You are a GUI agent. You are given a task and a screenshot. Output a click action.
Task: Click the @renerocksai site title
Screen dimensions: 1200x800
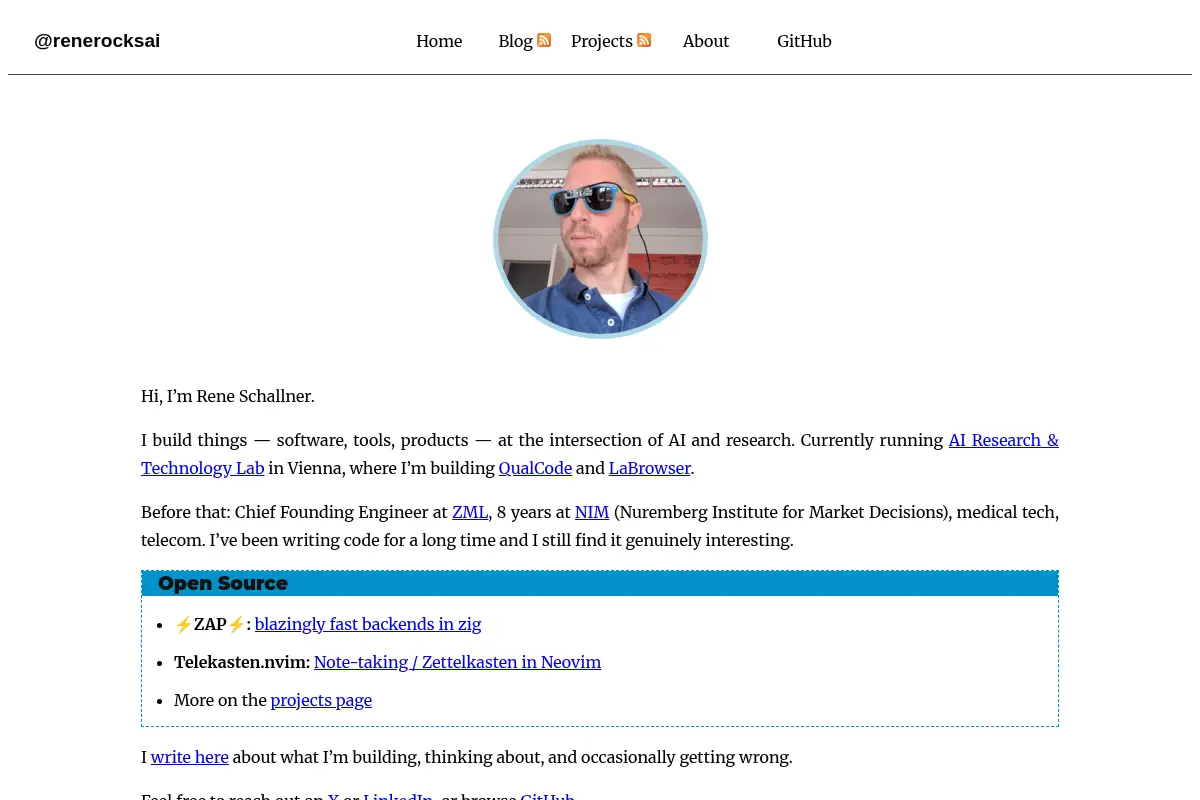[97, 41]
